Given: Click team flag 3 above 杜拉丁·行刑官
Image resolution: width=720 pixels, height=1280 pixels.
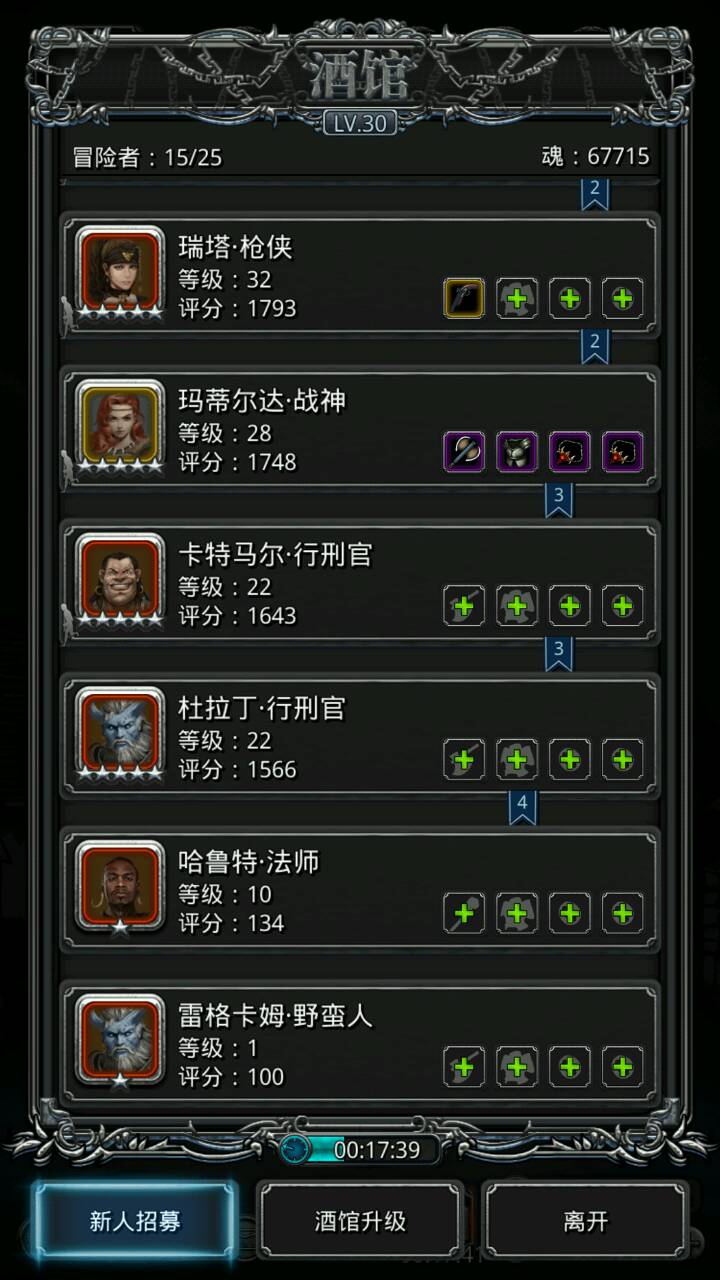Looking at the screenshot, I should pyautogui.click(x=559, y=653).
